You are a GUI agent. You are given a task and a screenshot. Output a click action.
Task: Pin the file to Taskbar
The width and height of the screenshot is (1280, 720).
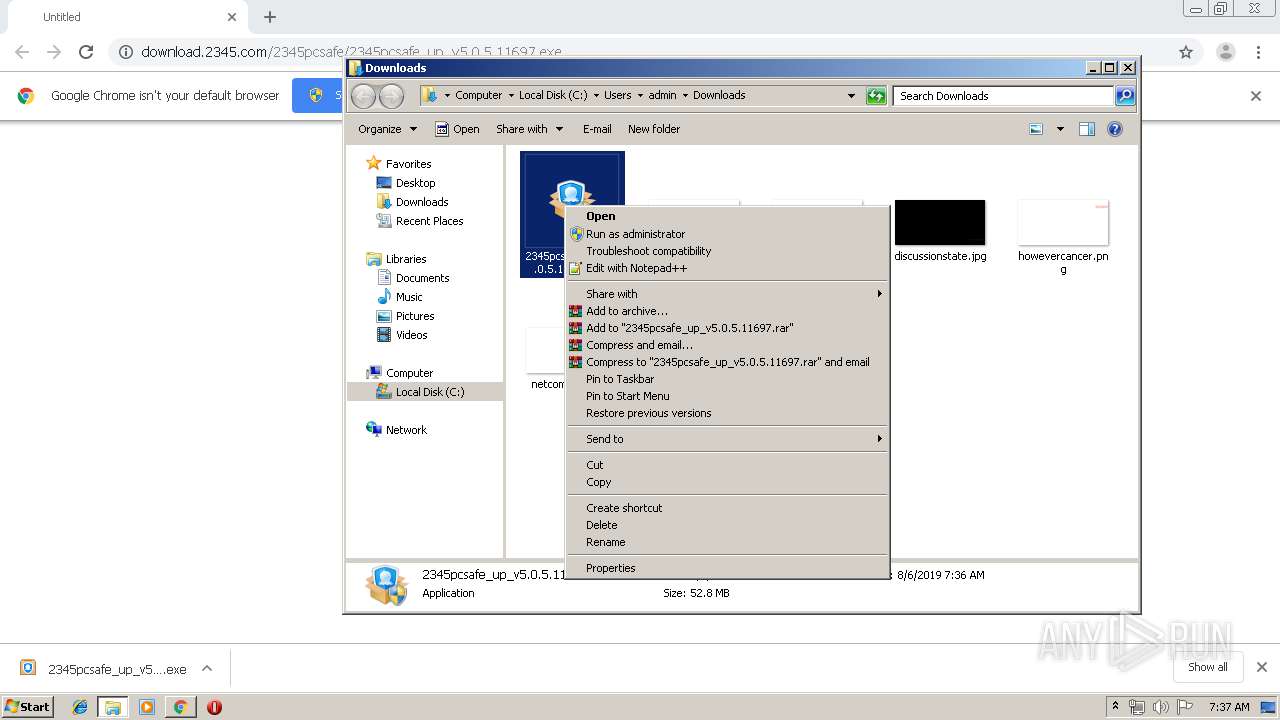727,379
